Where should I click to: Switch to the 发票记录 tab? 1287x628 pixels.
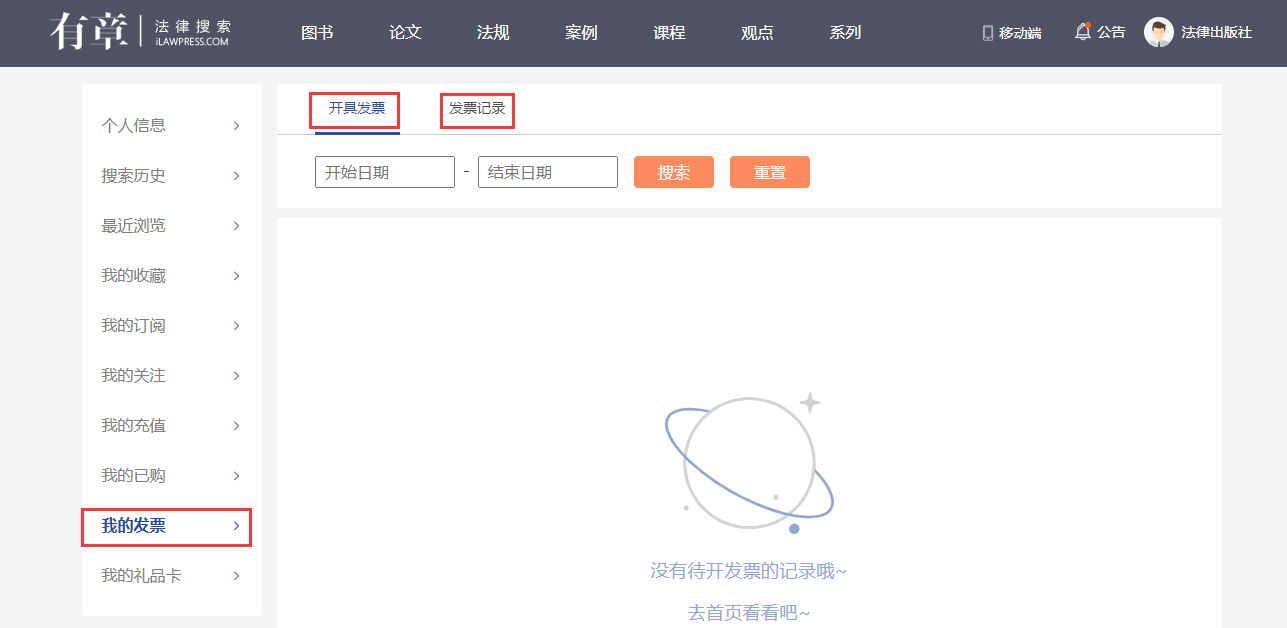[x=477, y=109]
